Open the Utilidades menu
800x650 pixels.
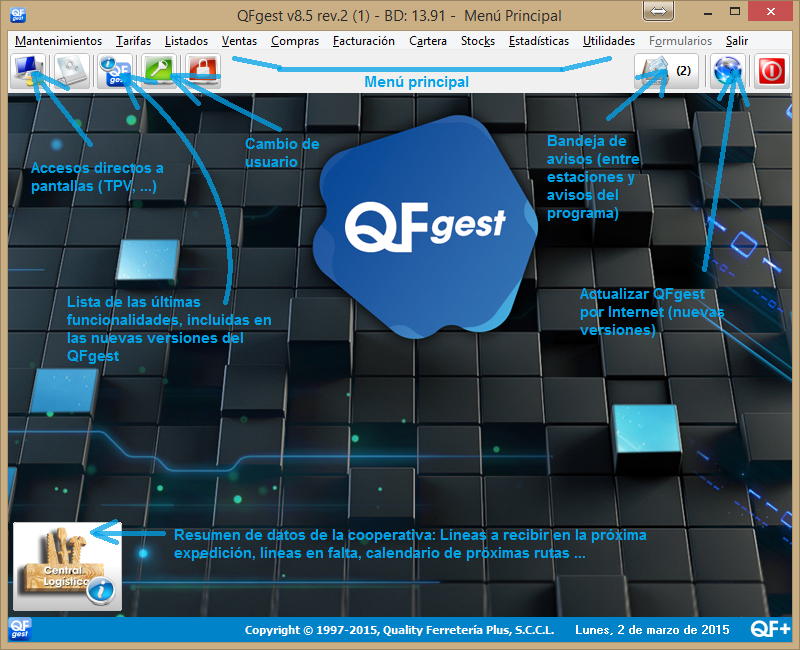pos(609,41)
